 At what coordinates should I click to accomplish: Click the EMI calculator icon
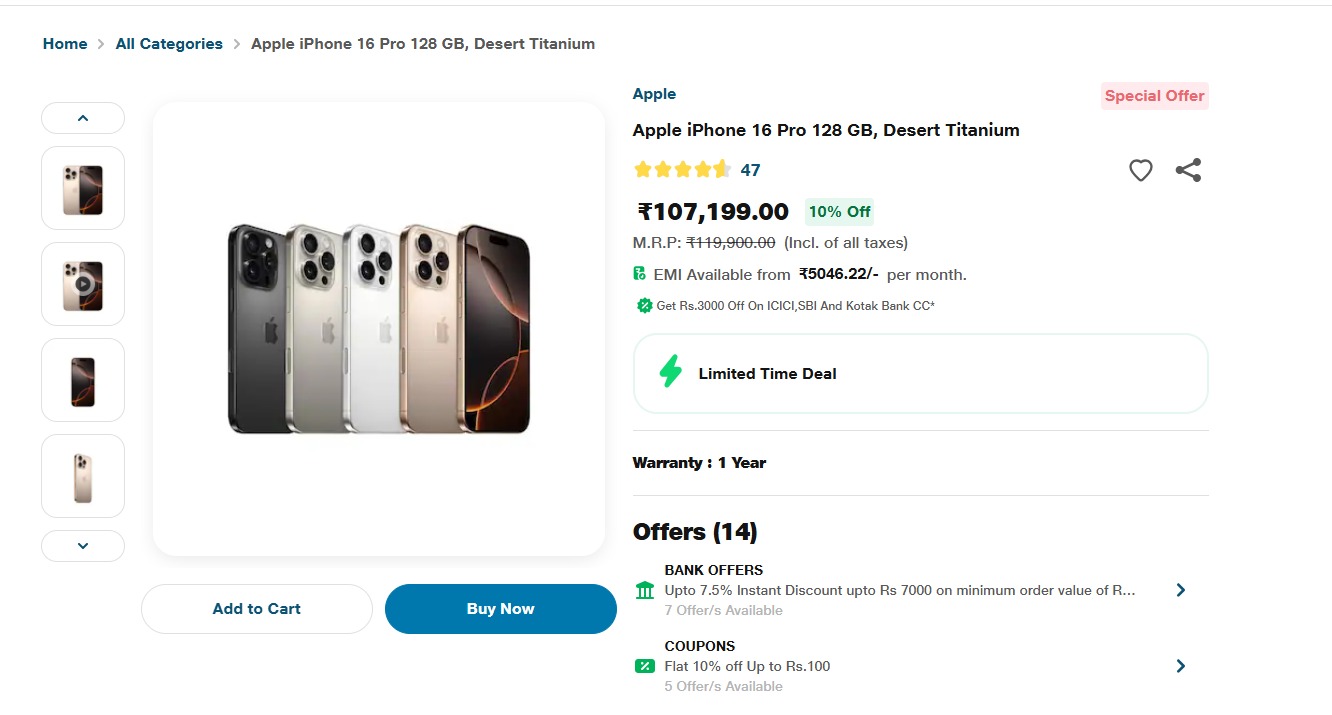point(640,274)
